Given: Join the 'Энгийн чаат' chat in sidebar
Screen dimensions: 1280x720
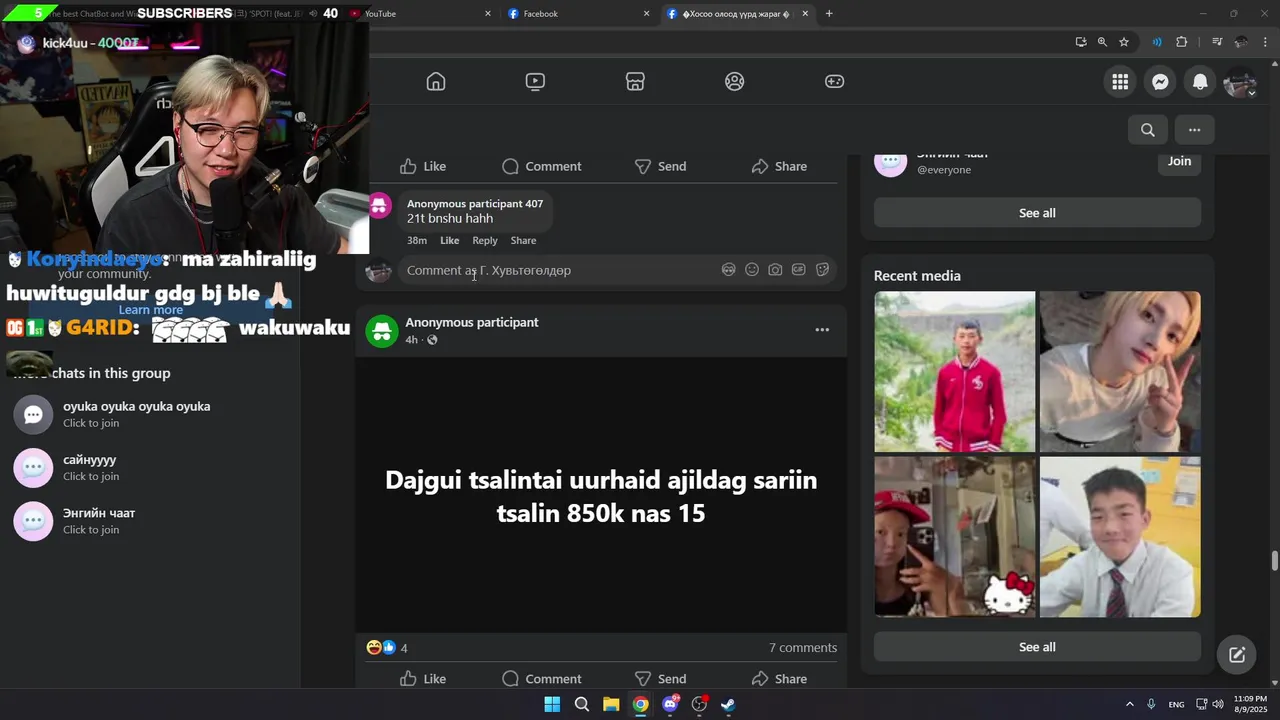Looking at the screenshot, I should [150, 520].
